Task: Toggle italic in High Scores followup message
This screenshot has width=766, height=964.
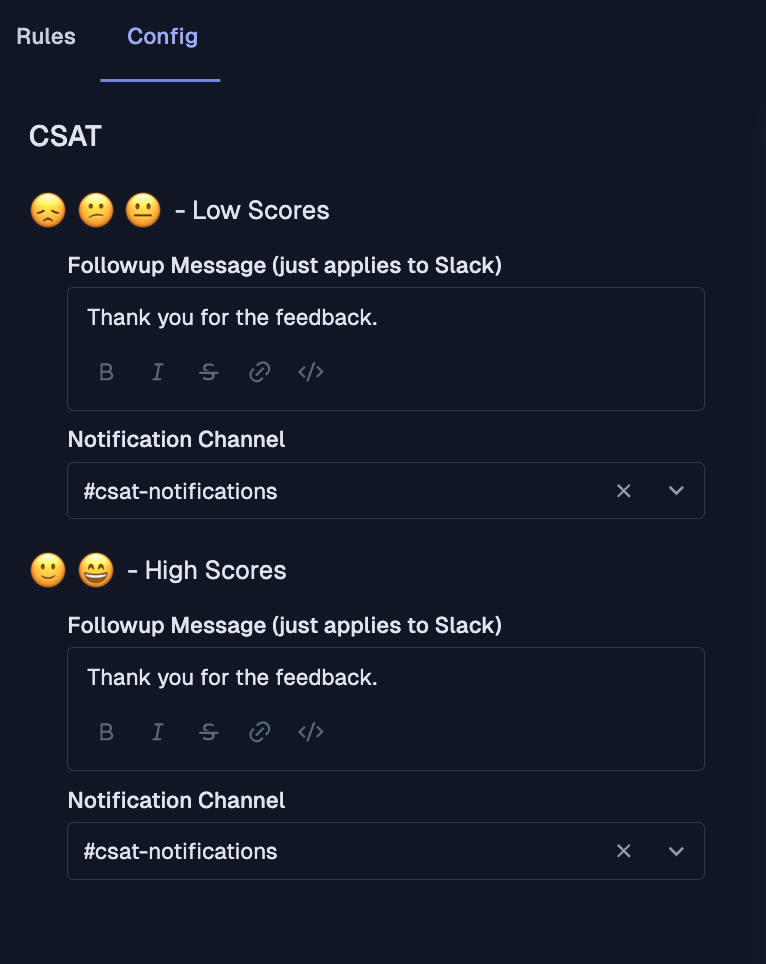Action: pos(157,732)
